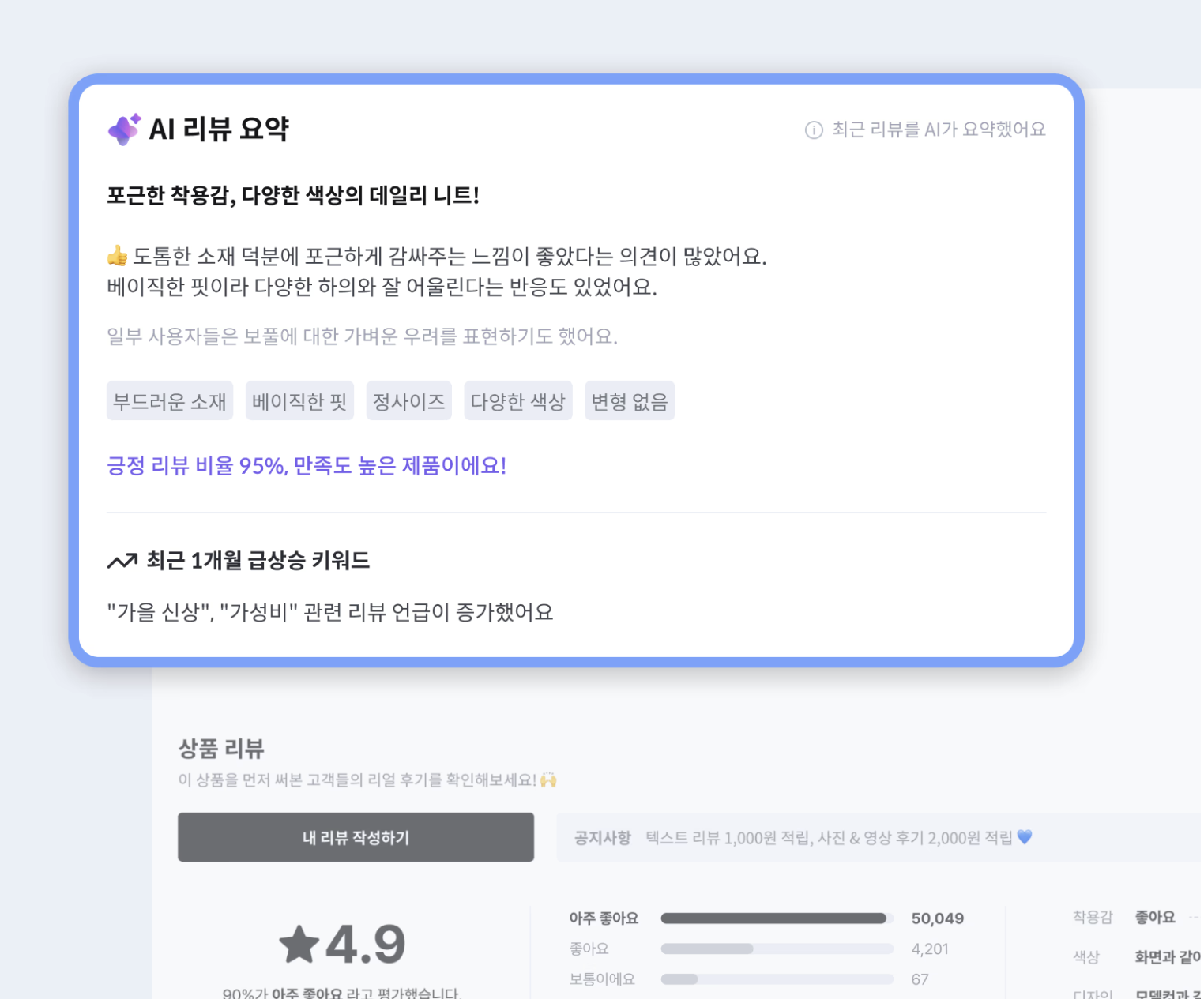The height and width of the screenshot is (1003, 1204).
Task: Select the 부드러운 소재 keyword tag
Action: [170, 402]
